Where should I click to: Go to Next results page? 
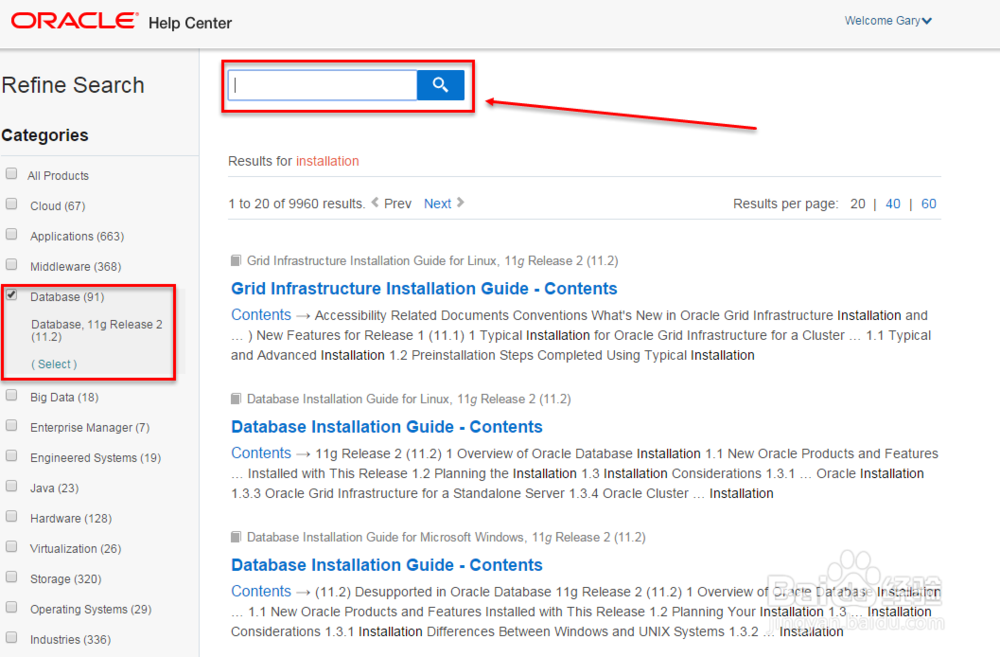coord(438,203)
